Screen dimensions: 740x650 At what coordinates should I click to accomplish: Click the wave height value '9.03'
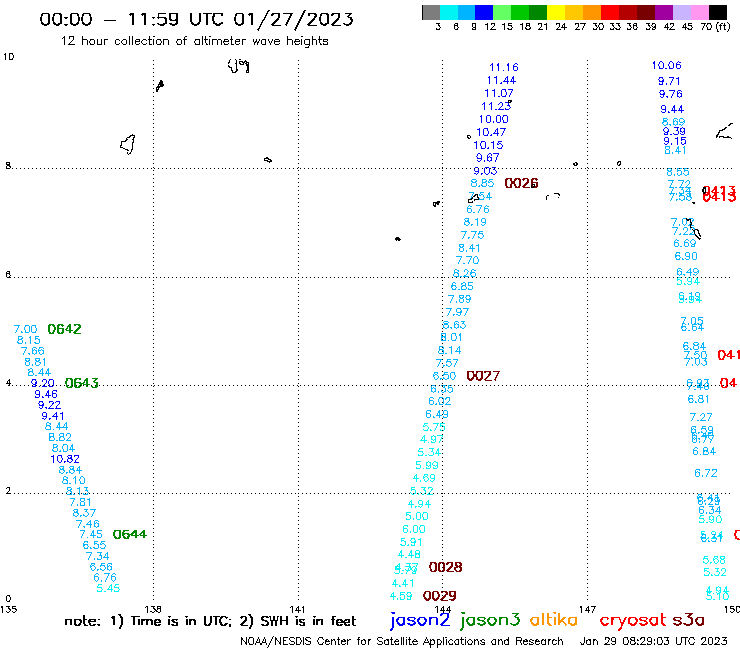click(485, 171)
